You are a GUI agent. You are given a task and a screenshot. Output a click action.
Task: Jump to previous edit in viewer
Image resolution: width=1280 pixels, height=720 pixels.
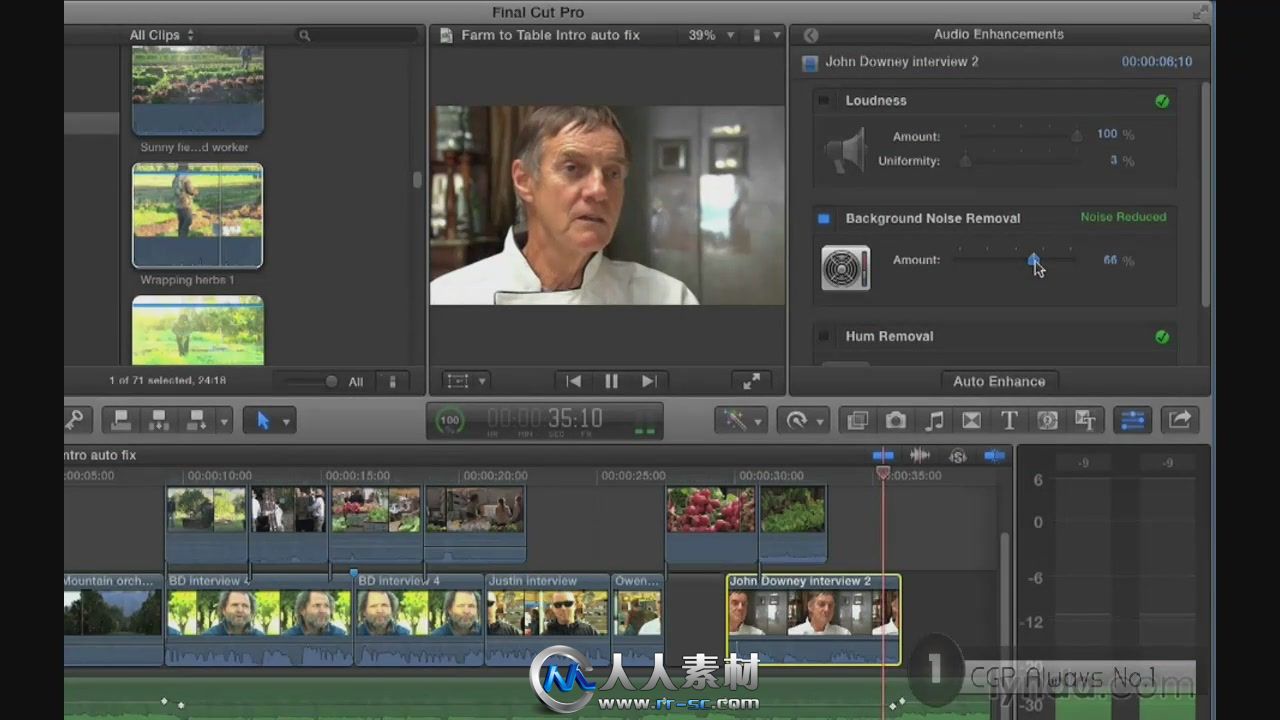click(573, 381)
